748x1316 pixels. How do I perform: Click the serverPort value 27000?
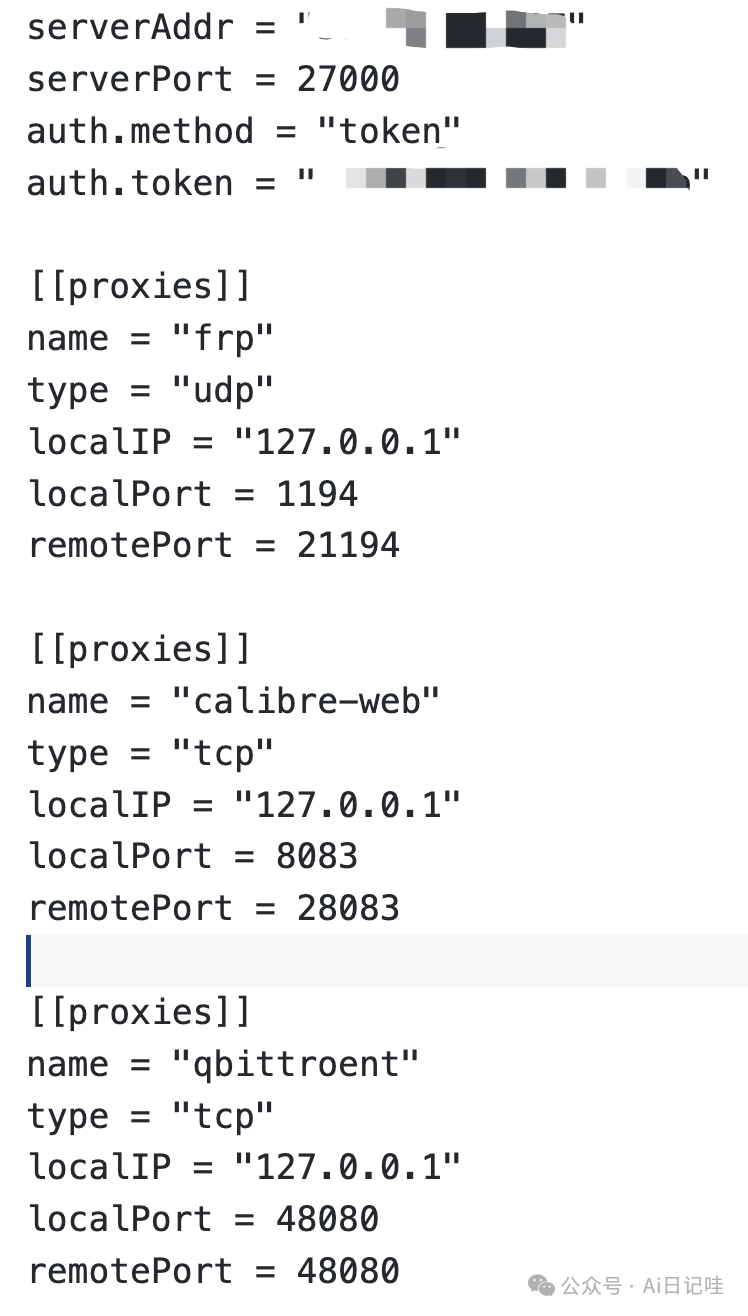pos(348,79)
